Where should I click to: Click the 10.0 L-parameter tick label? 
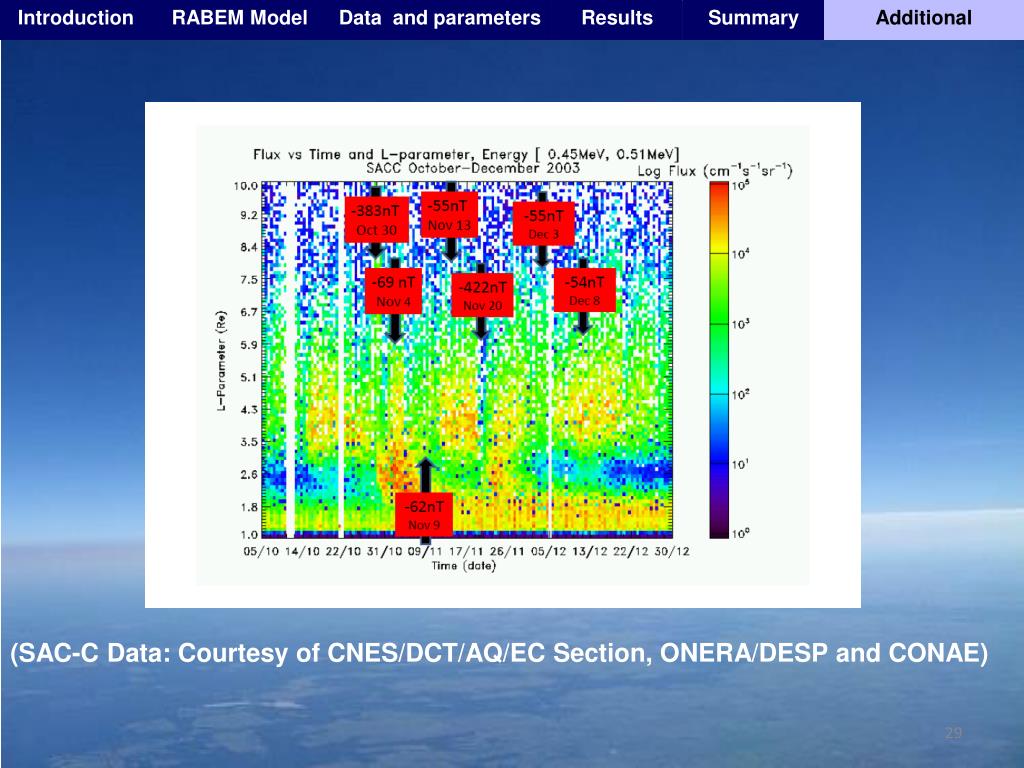click(246, 186)
